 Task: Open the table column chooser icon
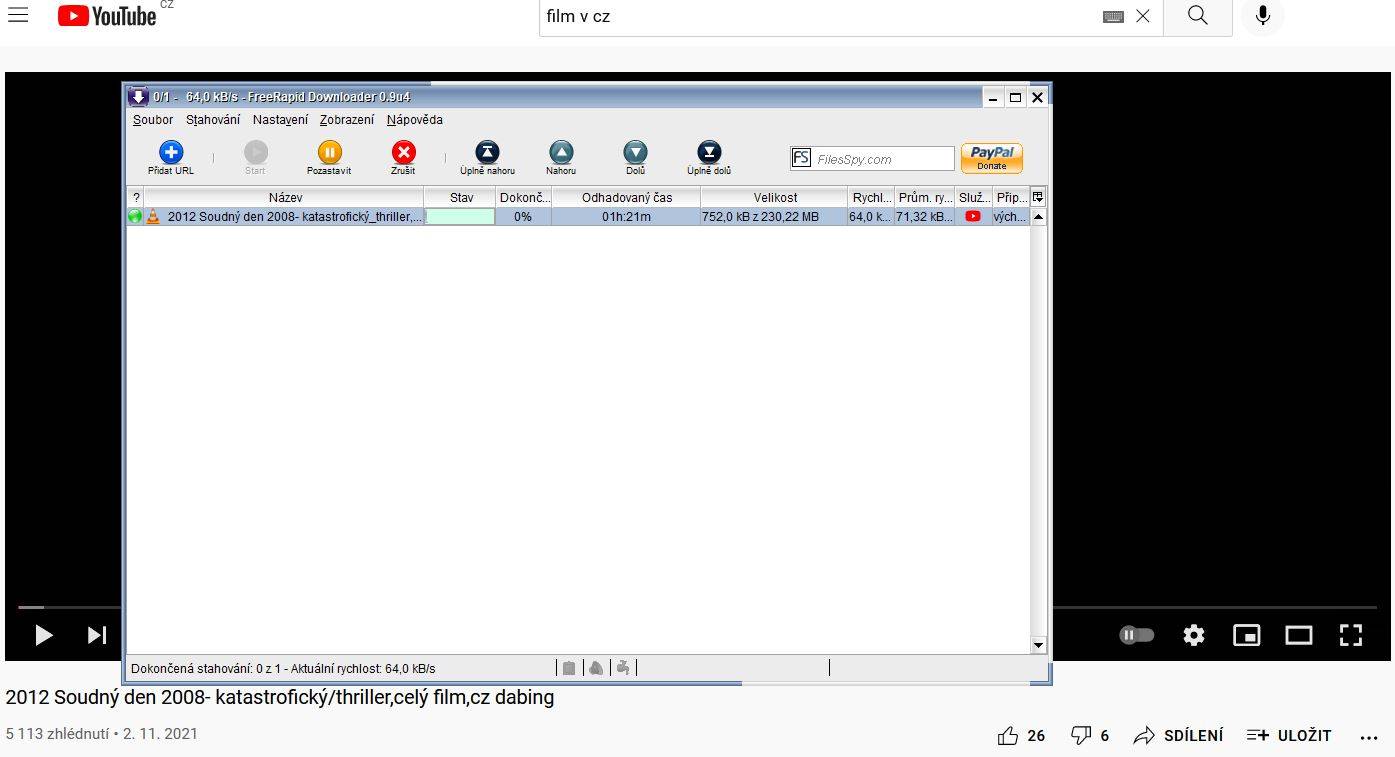point(1038,198)
